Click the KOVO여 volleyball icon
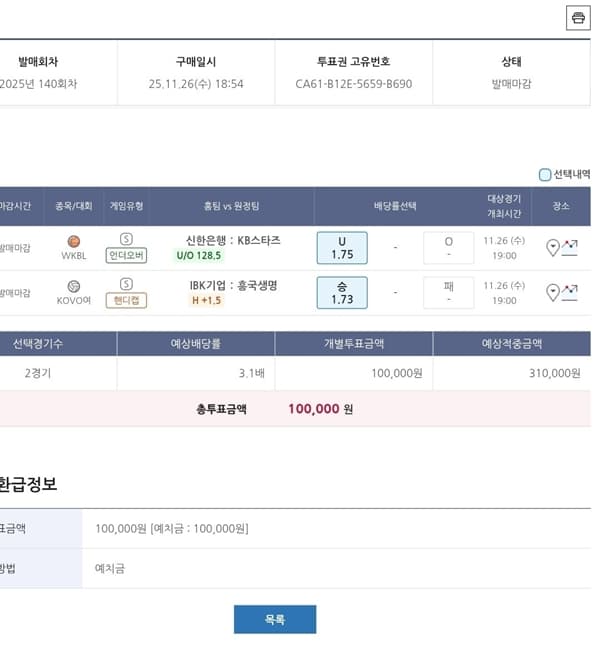 click(74, 286)
